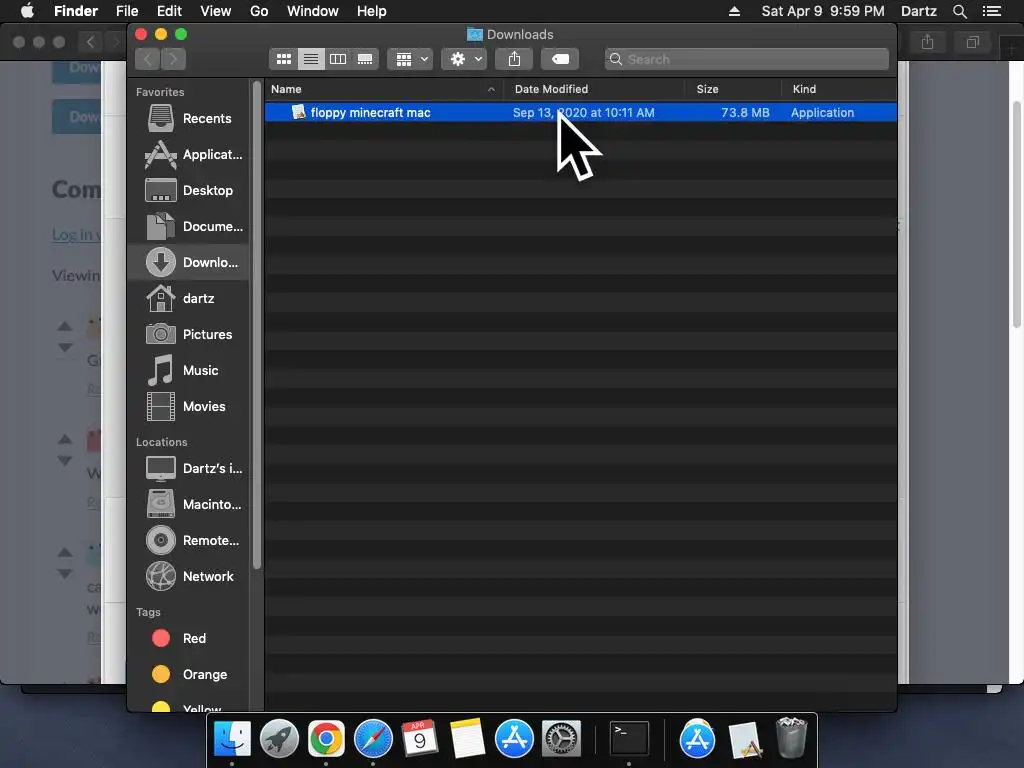Image resolution: width=1024 pixels, height=768 pixels.
Task: Open the View menu
Action: (x=216, y=11)
